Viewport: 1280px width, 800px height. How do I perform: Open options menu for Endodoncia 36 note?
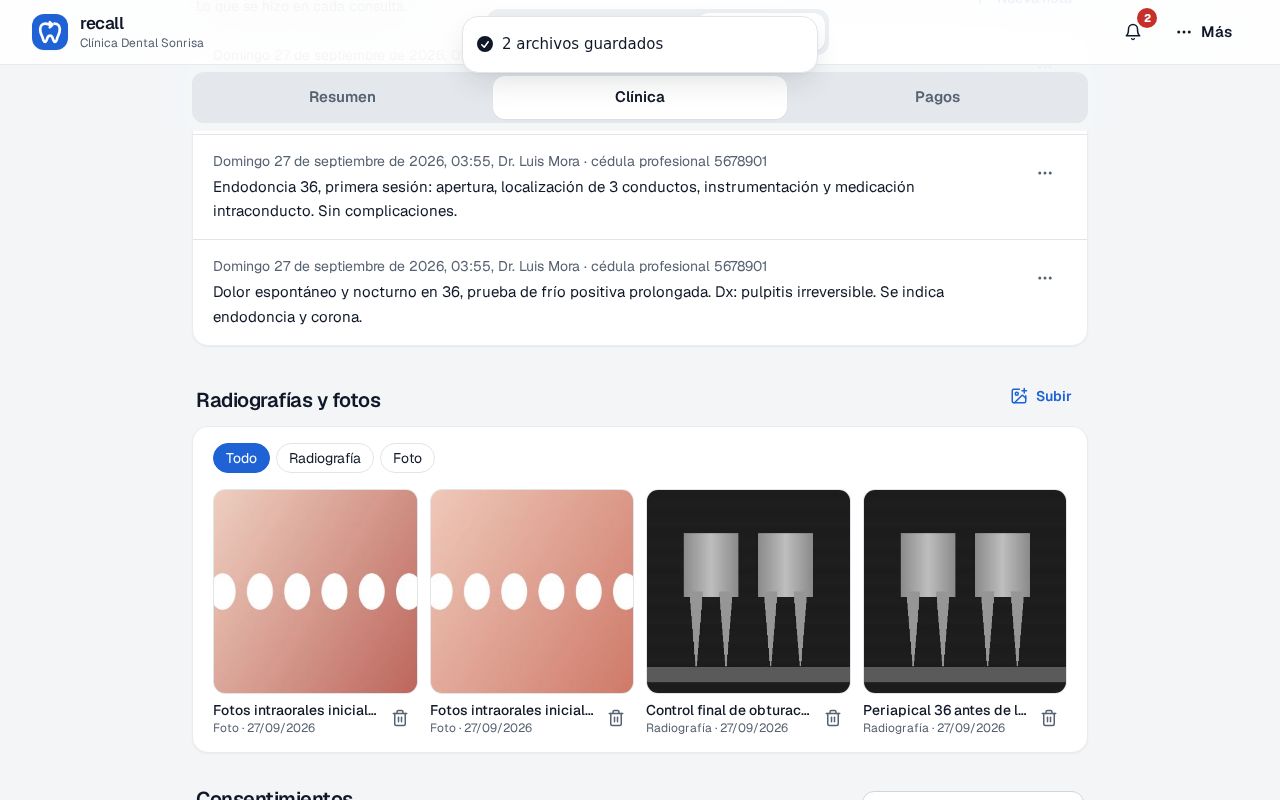pyautogui.click(x=1045, y=173)
